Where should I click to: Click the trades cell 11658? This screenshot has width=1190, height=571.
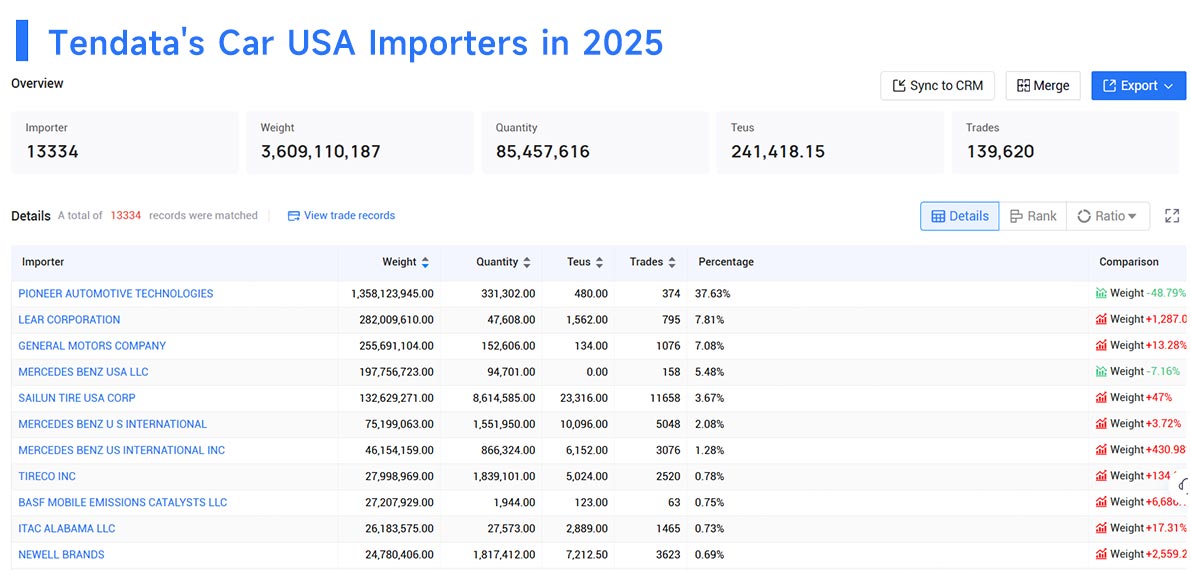tap(666, 398)
